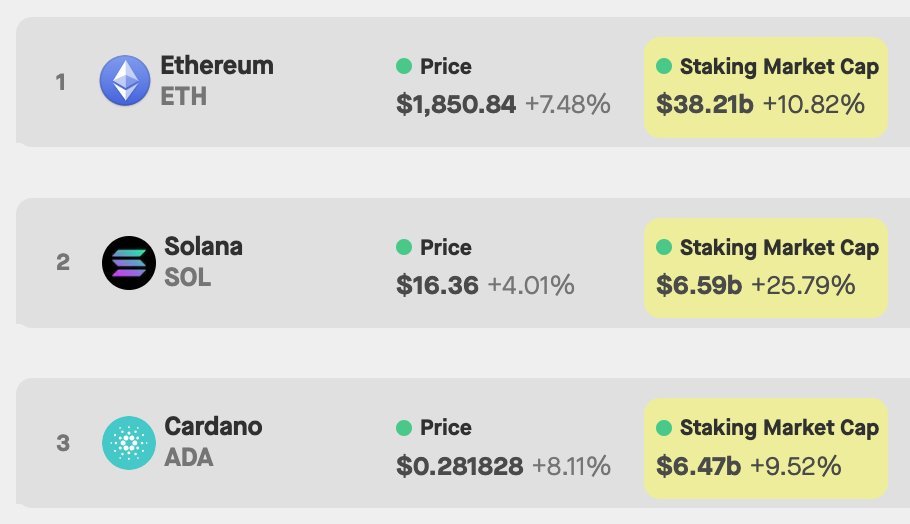Click green dot in Ethereum Staking Market Cap
The width and height of the screenshot is (910, 524).
664,66
